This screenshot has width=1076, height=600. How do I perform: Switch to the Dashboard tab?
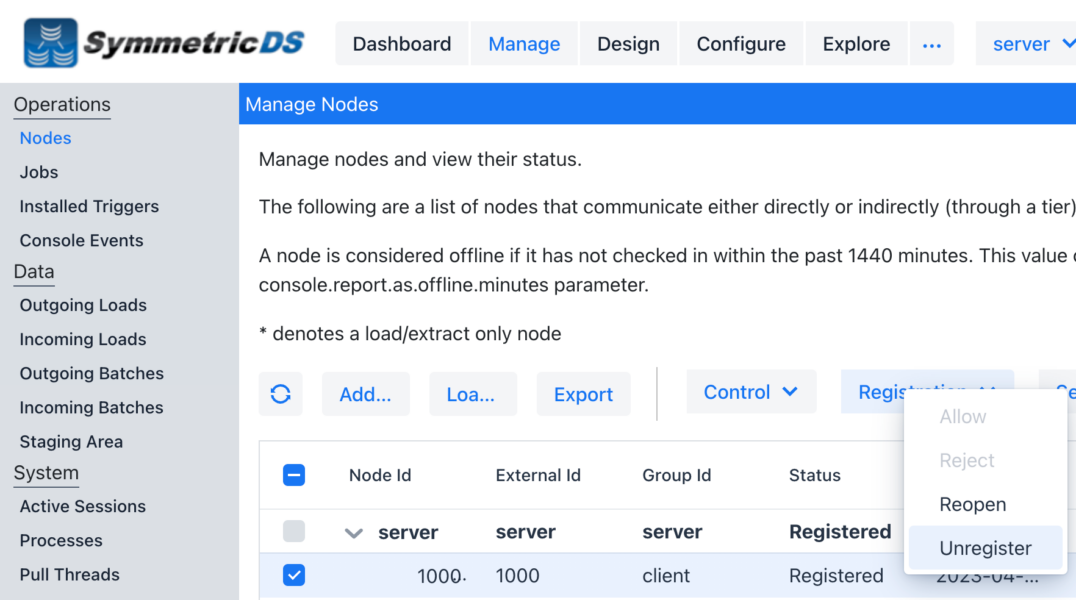coord(401,44)
